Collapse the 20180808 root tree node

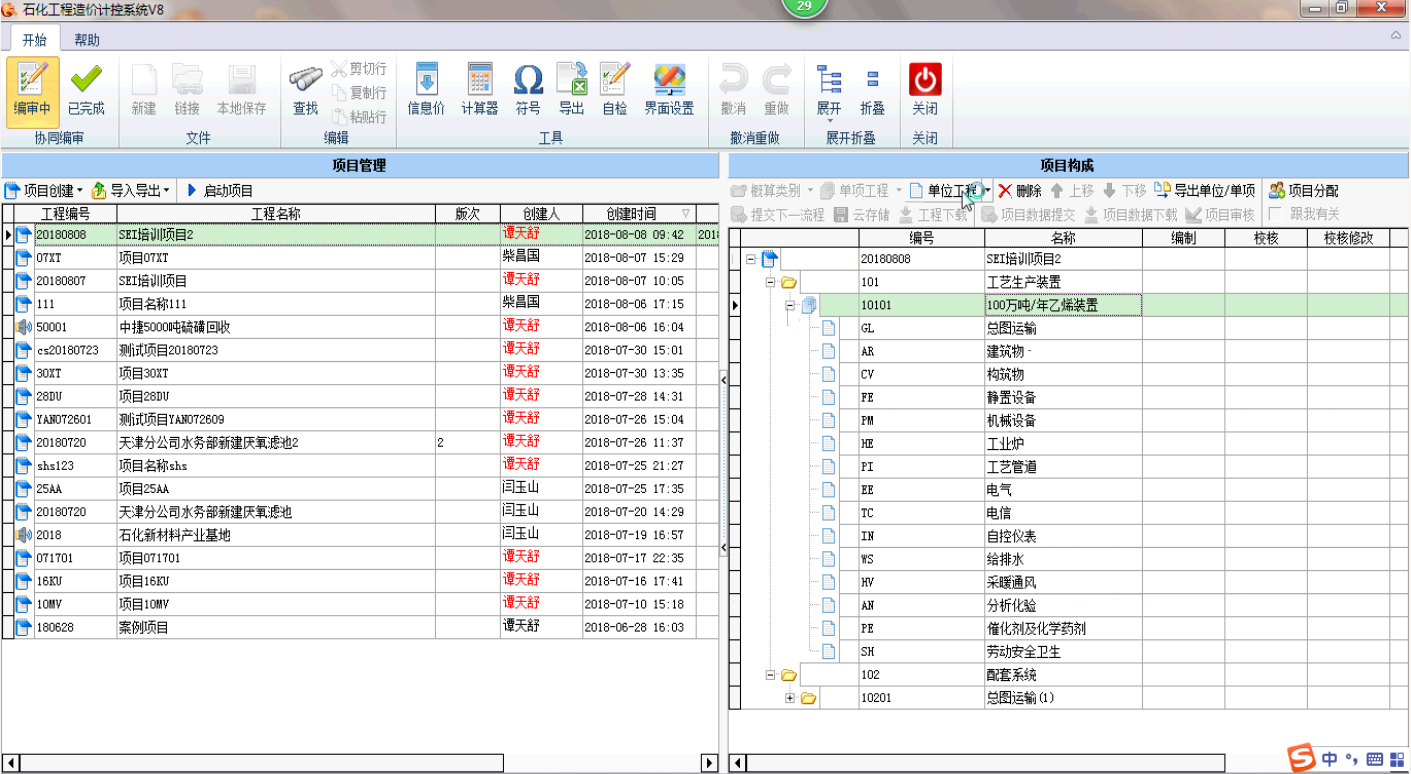tap(750, 259)
